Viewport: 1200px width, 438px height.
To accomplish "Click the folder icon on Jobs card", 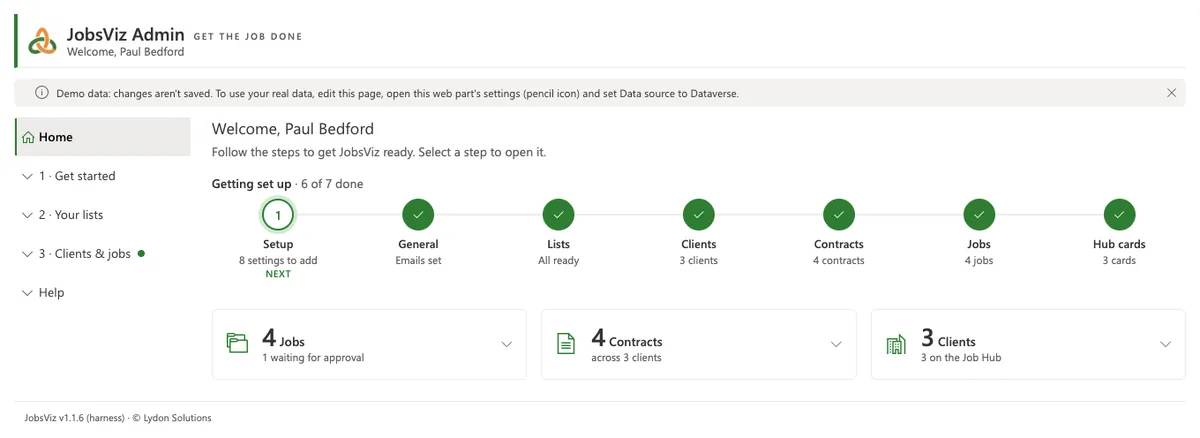I will tap(237, 343).
